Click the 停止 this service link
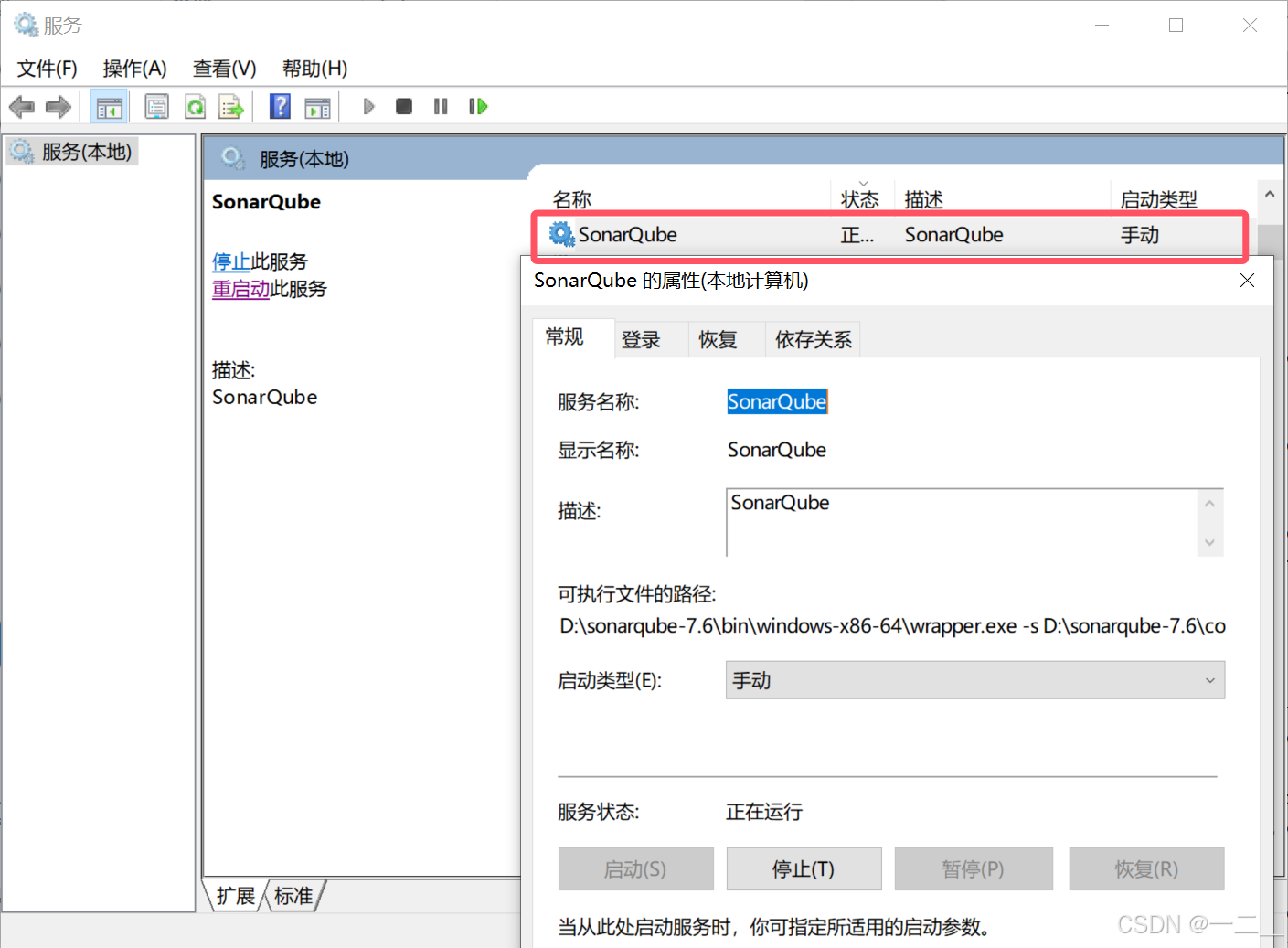1288x948 pixels. [231, 262]
